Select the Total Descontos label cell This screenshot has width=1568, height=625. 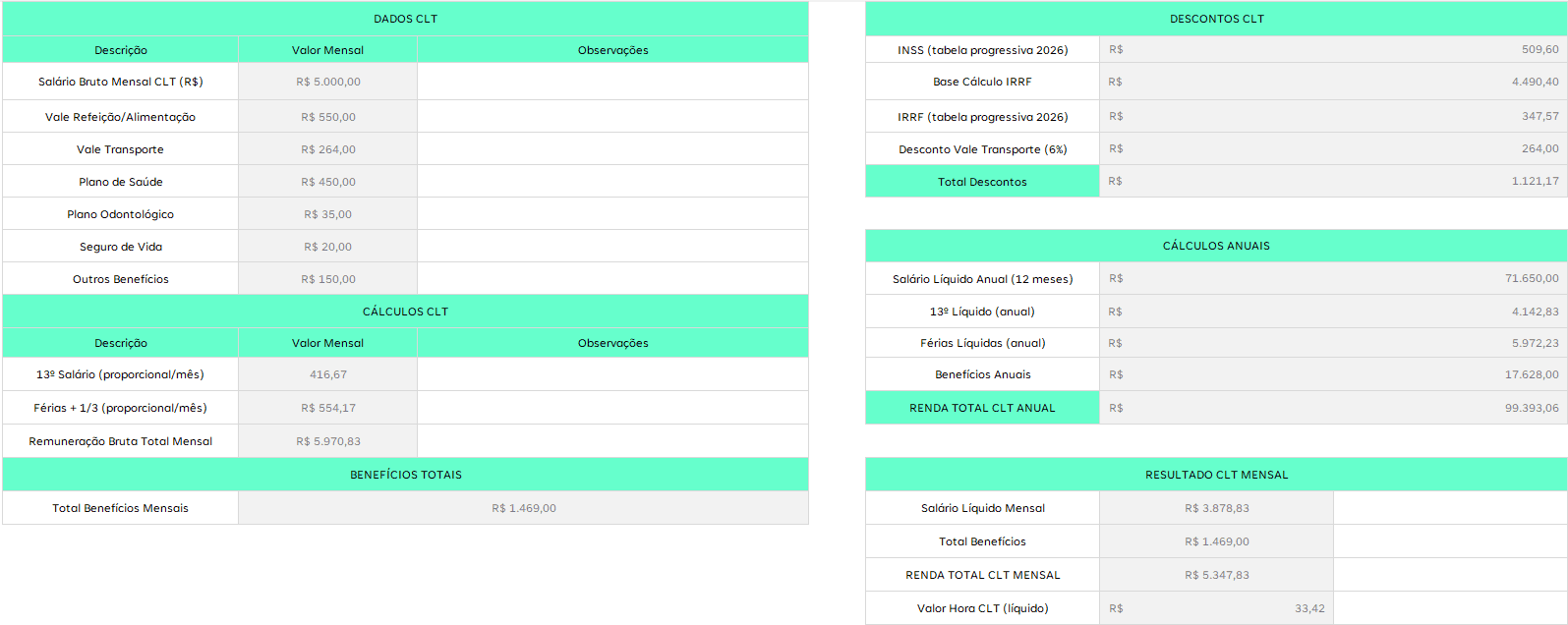(x=982, y=182)
